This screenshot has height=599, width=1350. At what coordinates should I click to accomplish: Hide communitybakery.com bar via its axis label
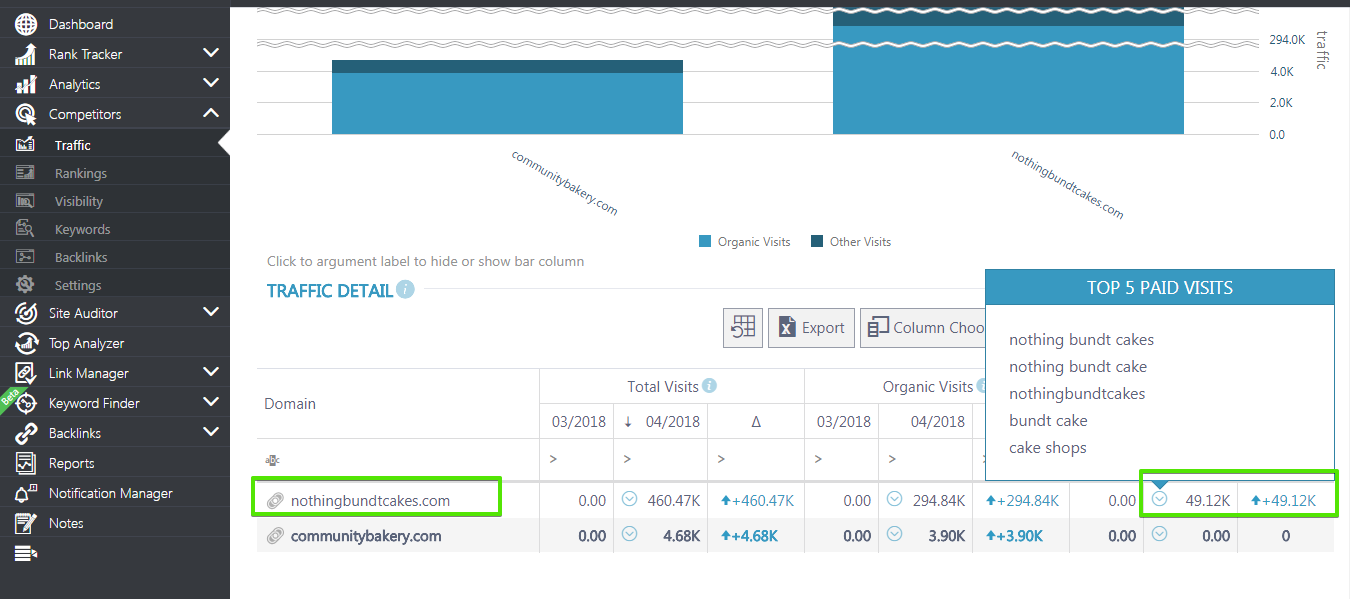pyautogui.click(x=564, y=183)
